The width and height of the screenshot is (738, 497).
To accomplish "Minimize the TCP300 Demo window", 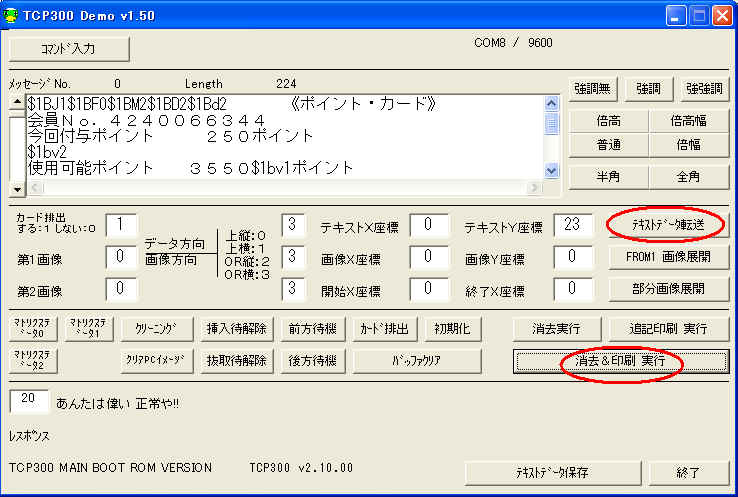I will coord(676,16).
